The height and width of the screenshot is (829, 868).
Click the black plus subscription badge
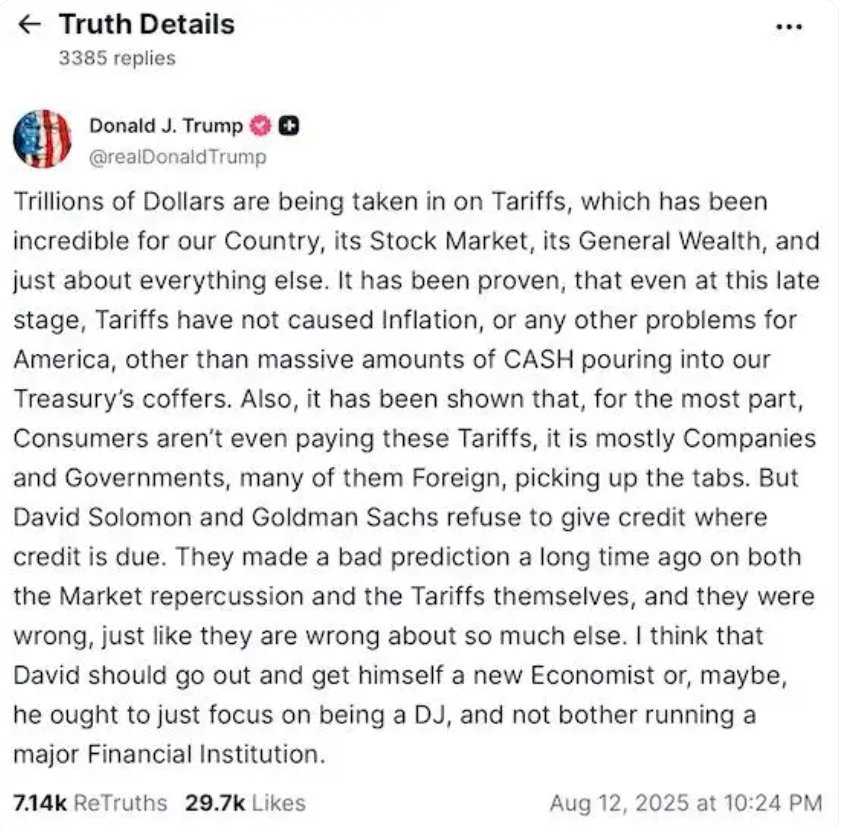[x=287, y=125]
